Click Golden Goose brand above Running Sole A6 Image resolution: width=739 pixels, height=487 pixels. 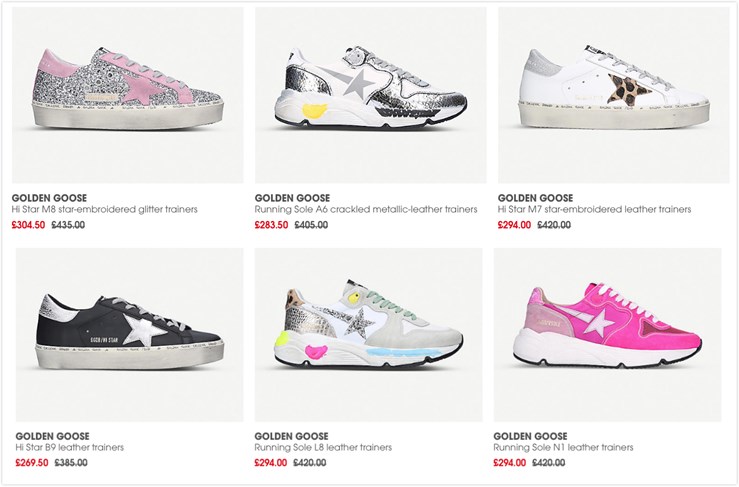click(293, 198)
